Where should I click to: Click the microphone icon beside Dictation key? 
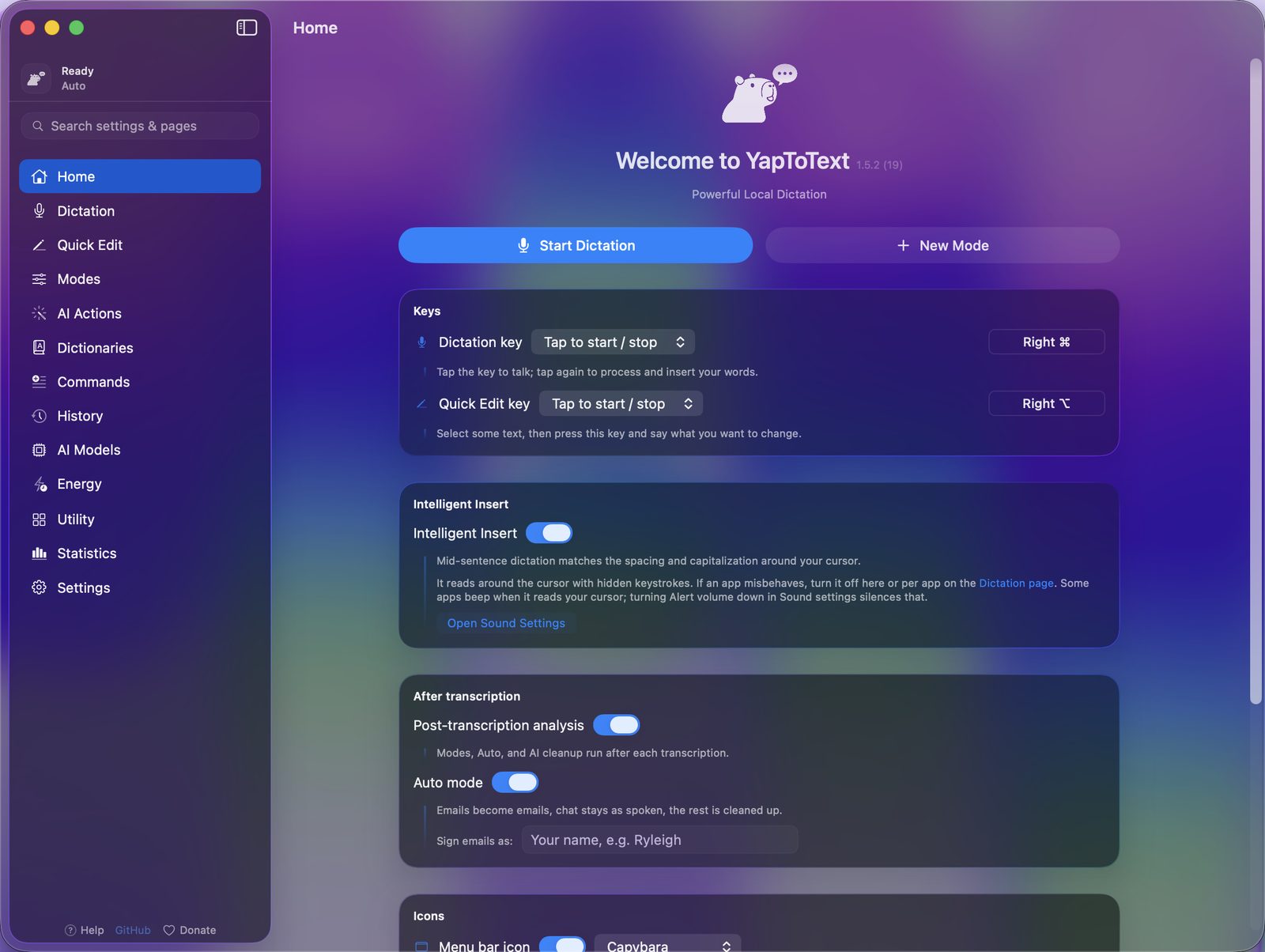point(421,342)
